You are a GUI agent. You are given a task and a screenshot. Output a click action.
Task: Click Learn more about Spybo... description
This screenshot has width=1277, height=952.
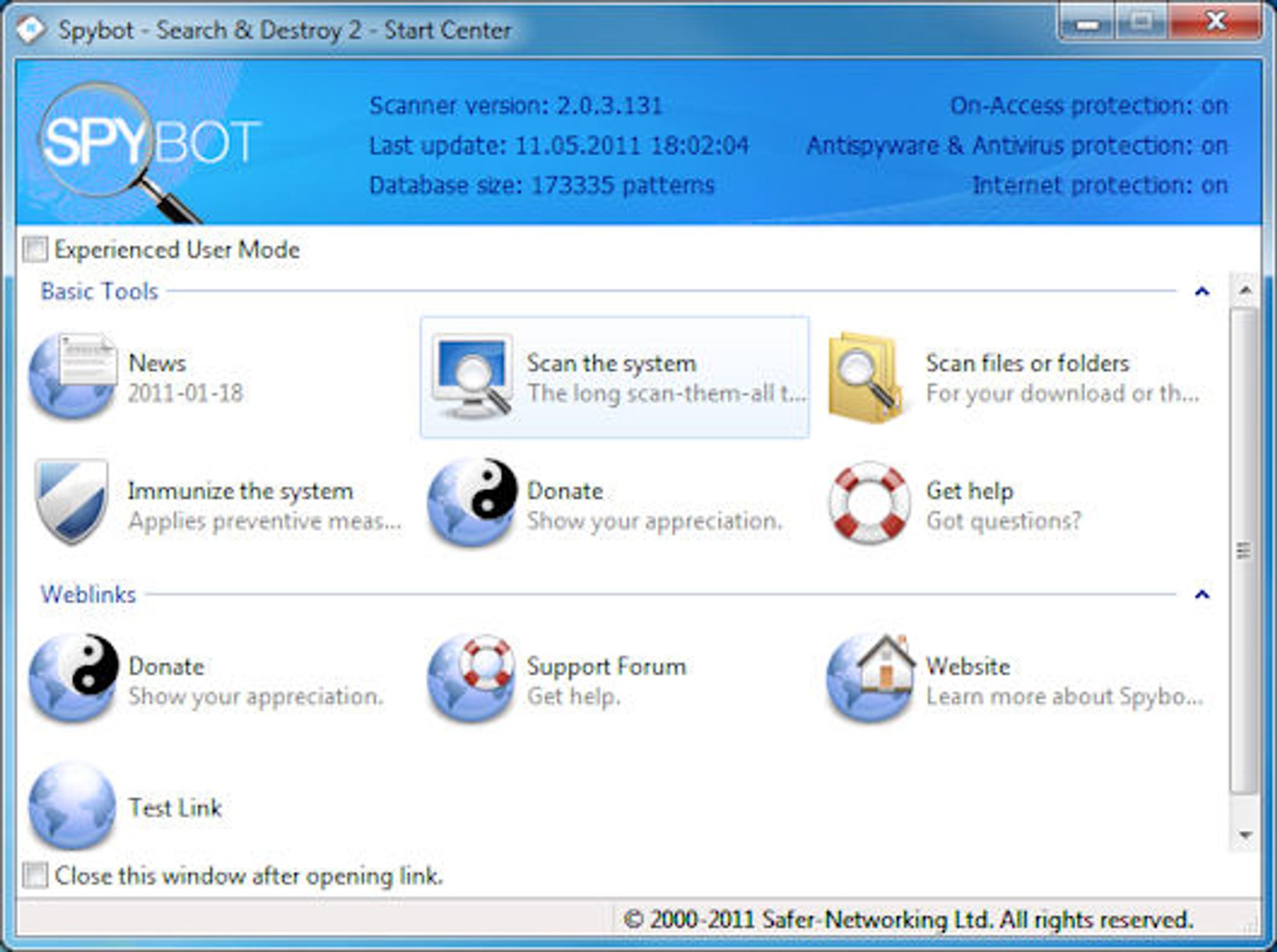coord(1064,696)
